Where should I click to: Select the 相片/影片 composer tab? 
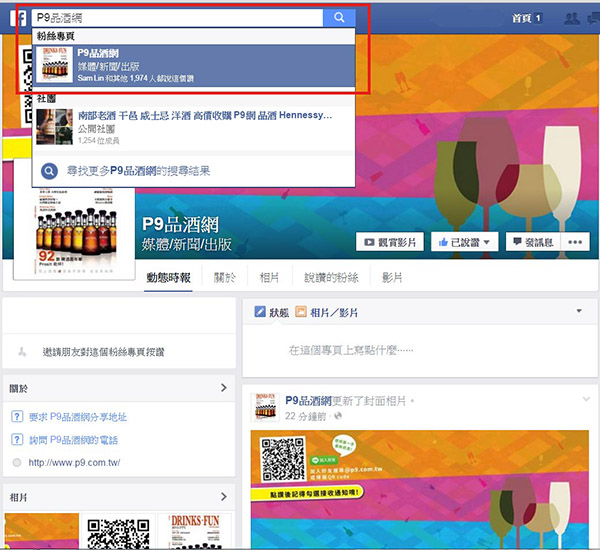pyautogui.click(x=327, y=312)
